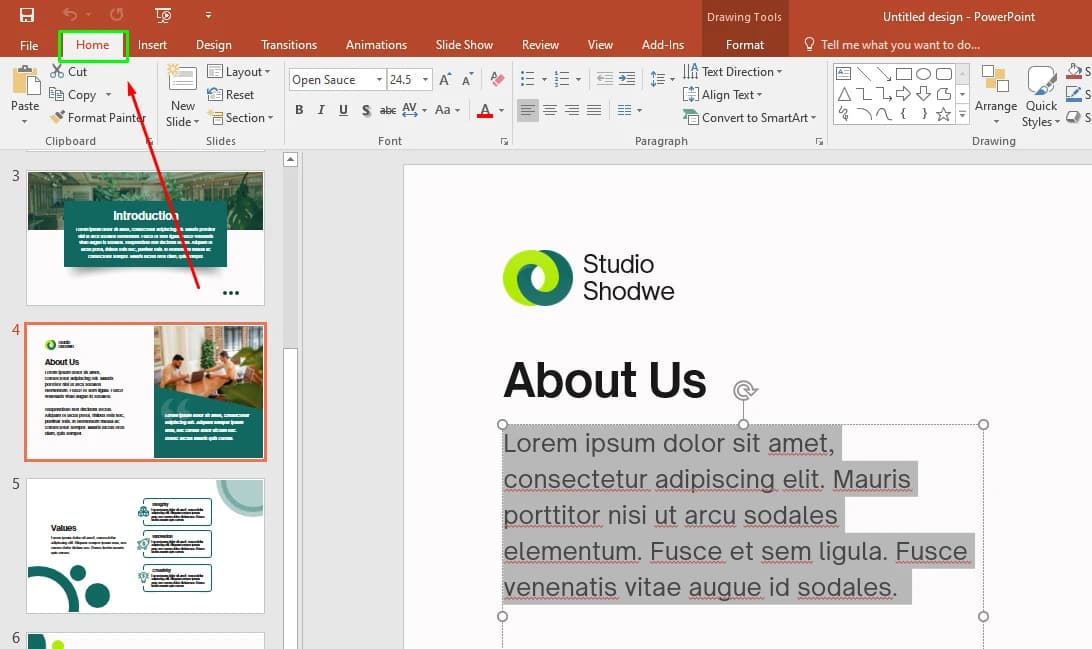The height and width of the screenshot is (649, 1092).
Task: Select the Values slide 5 thumbnail
Action: coord(146,546)
